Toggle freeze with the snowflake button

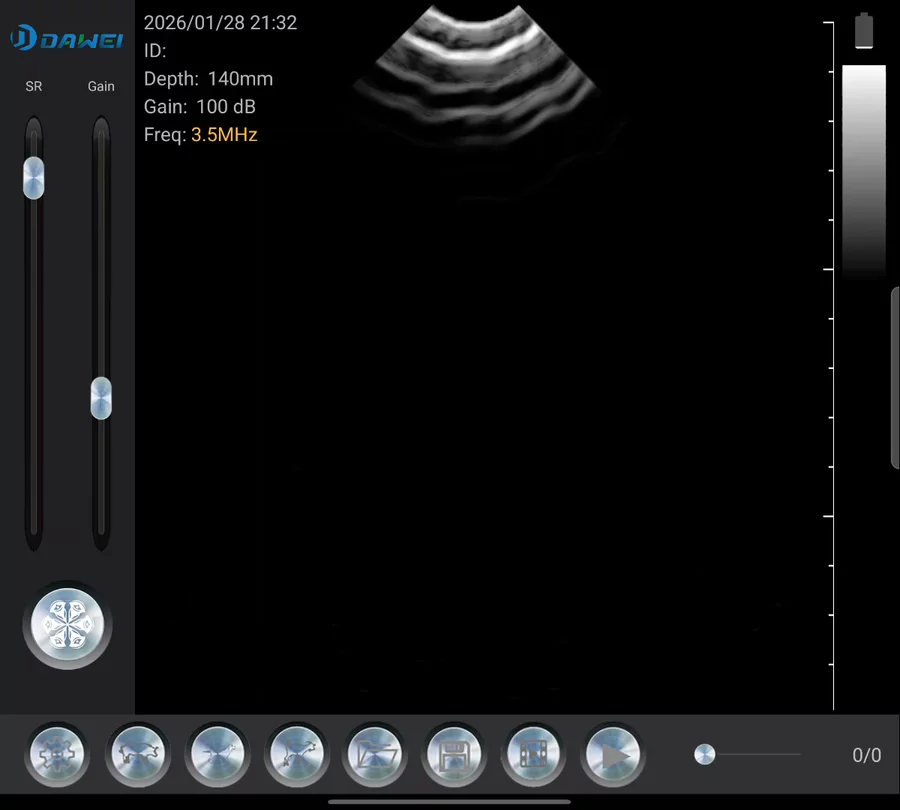click(x=67, y=625)
